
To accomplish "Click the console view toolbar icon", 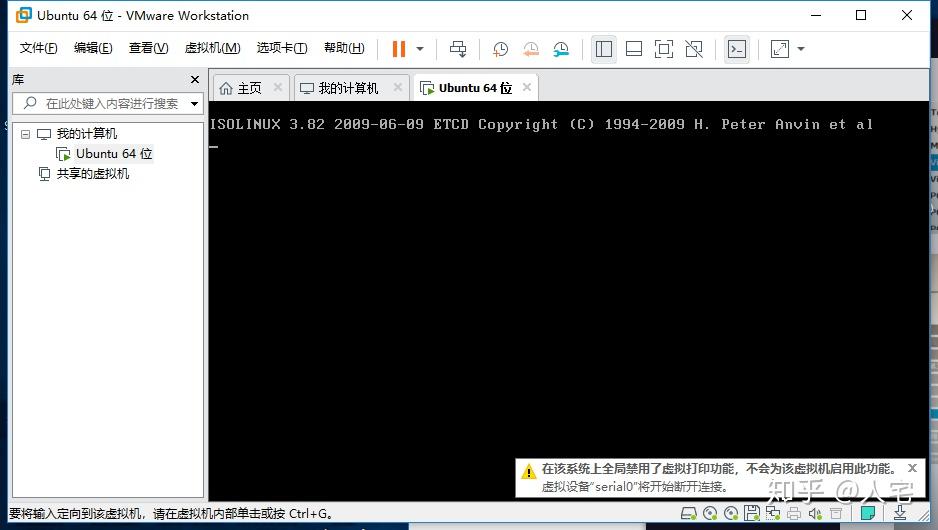I will 737,49.
